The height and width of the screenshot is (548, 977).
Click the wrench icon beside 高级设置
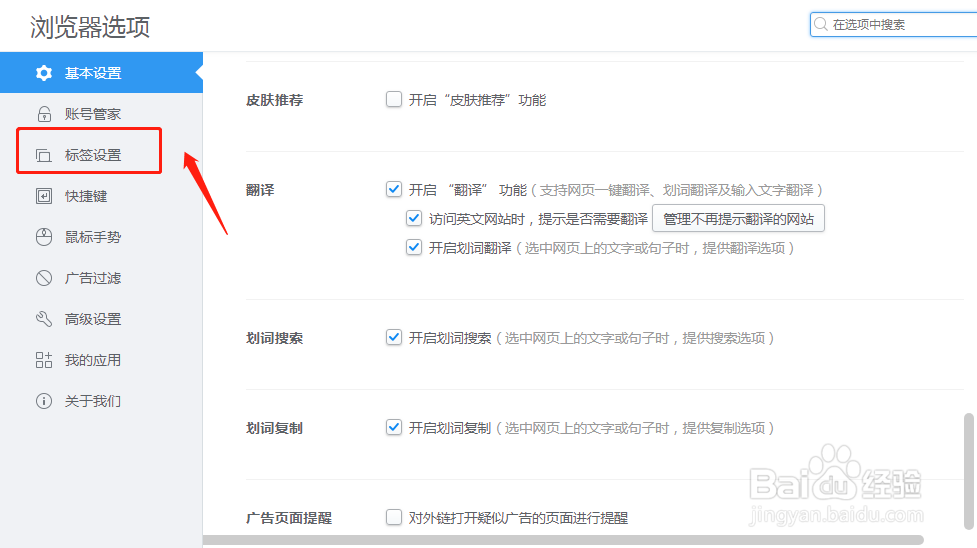click(44, 319)
